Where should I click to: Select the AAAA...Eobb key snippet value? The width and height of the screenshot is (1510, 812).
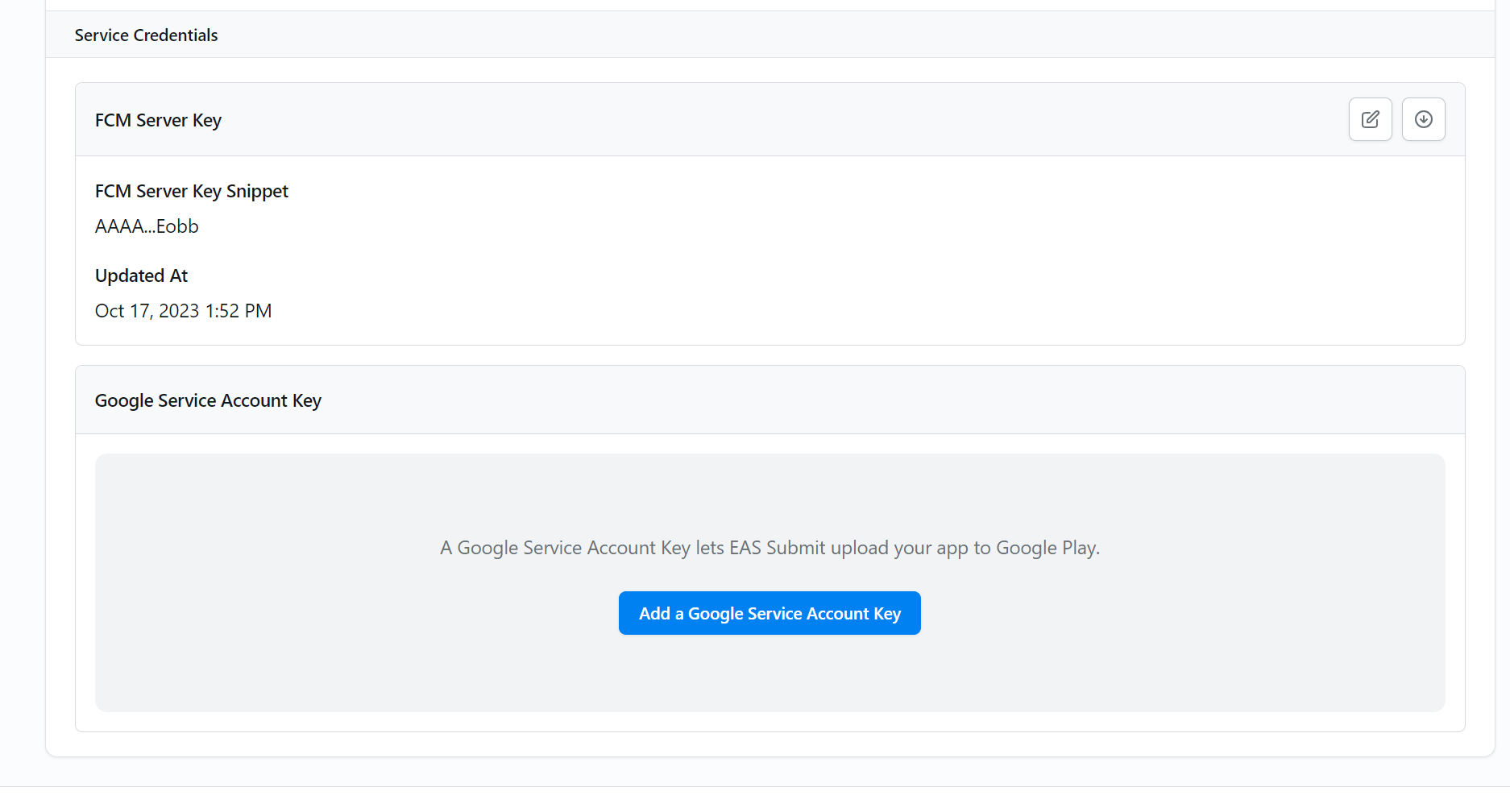147,226
